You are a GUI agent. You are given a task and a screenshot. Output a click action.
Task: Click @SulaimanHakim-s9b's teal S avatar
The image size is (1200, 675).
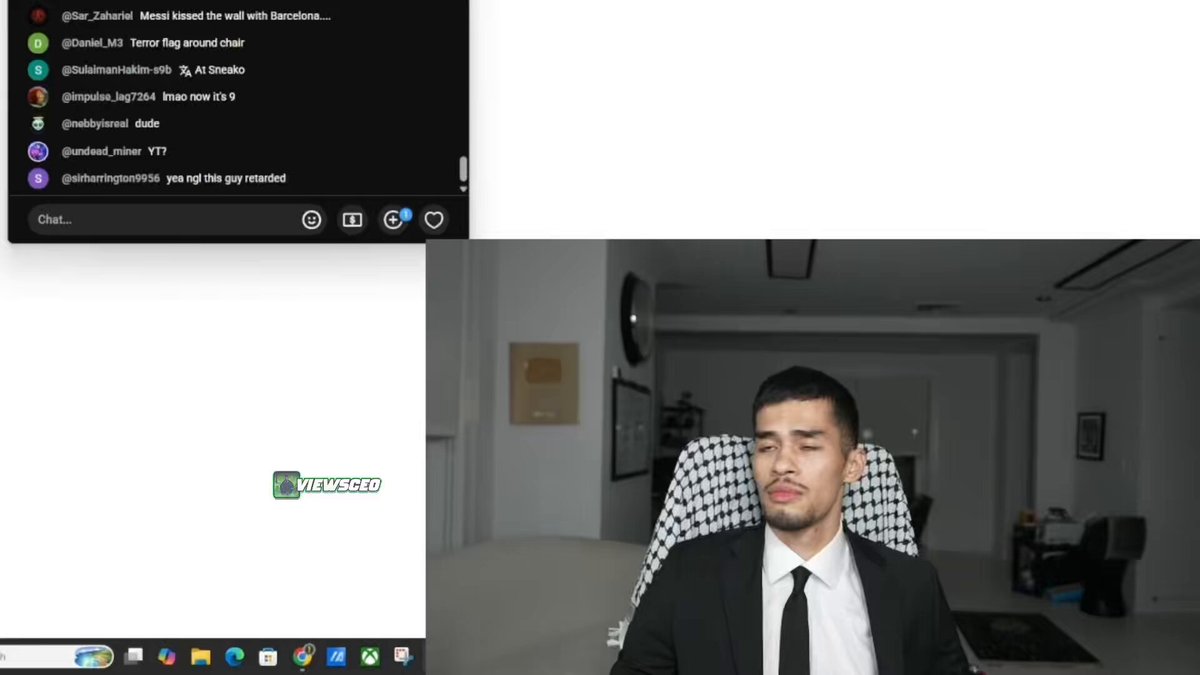pyautogui.click(x=38, y=70)
